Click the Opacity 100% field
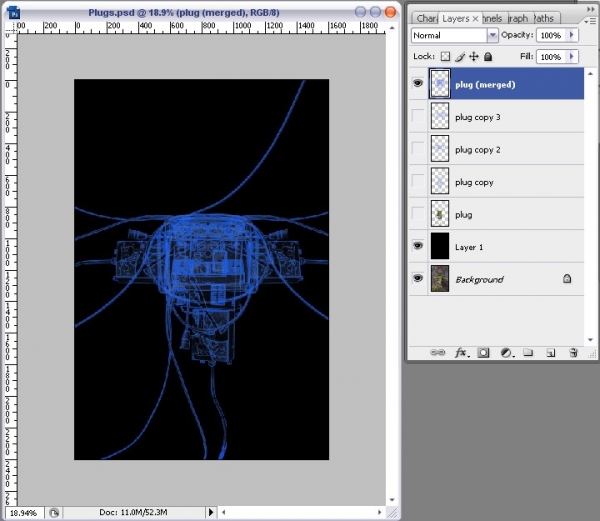 tap(551, 35)
